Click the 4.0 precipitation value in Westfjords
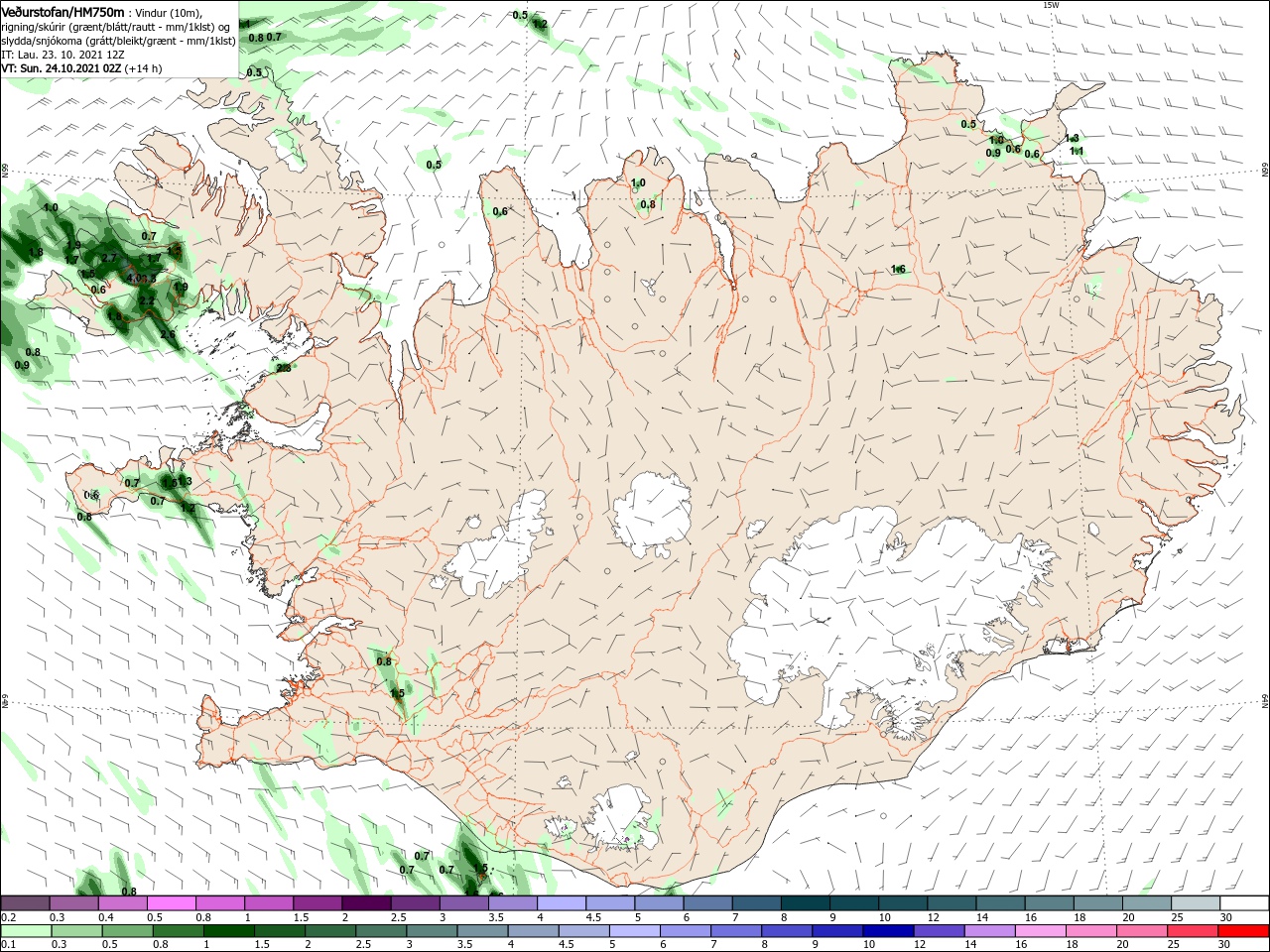The height and width of the screenshot is (952, 1270). [134, 279]
